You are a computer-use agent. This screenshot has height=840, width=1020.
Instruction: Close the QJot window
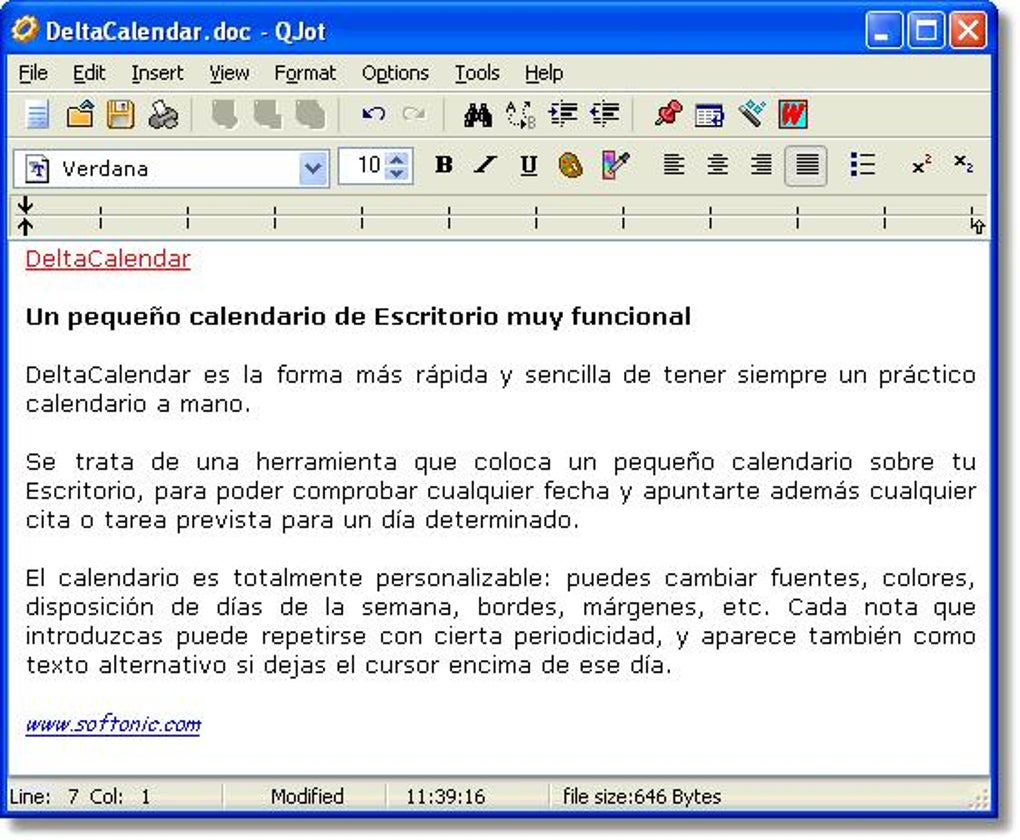coord(968,30)
